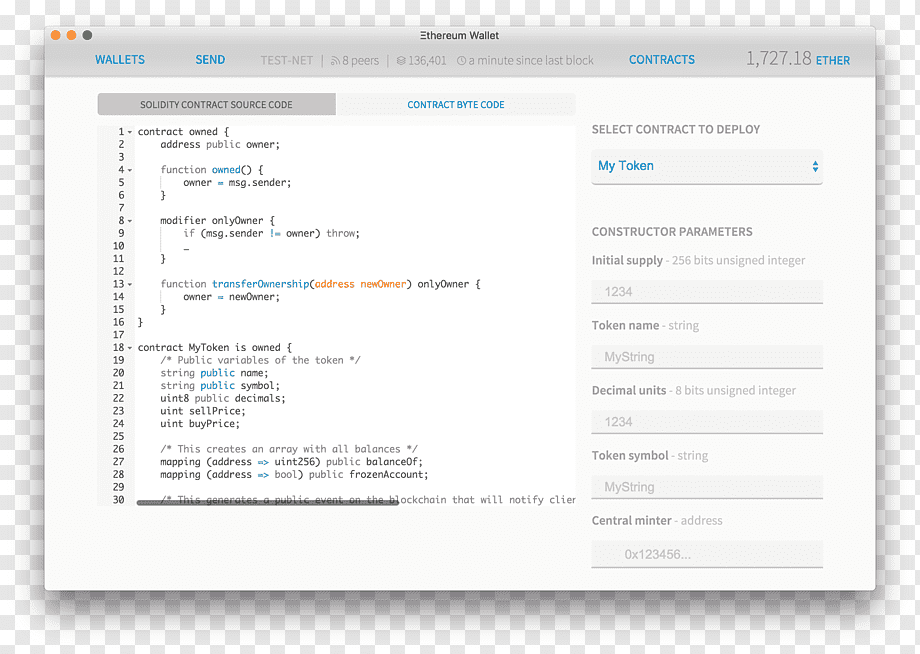
Task: Click 'a minute since last block' text
Action: (531, 60)
